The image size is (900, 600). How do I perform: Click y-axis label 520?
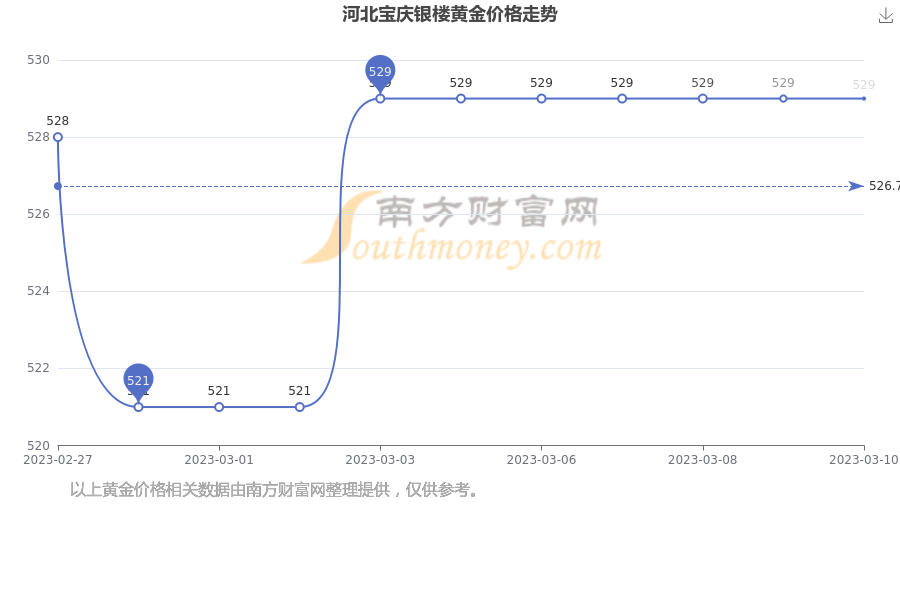click(38, 446)
